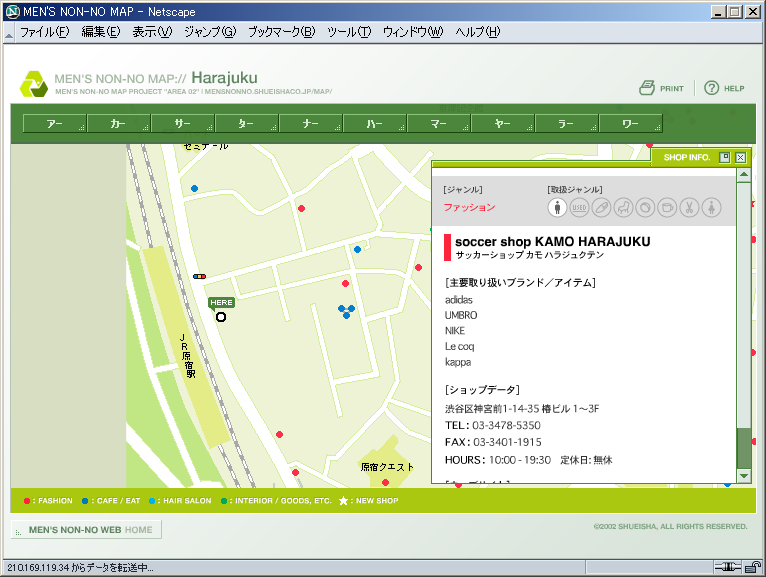Click the Netscape online/offline status bar icon
The height and width of the screenshot is (577, 766).
pos(727,567)
